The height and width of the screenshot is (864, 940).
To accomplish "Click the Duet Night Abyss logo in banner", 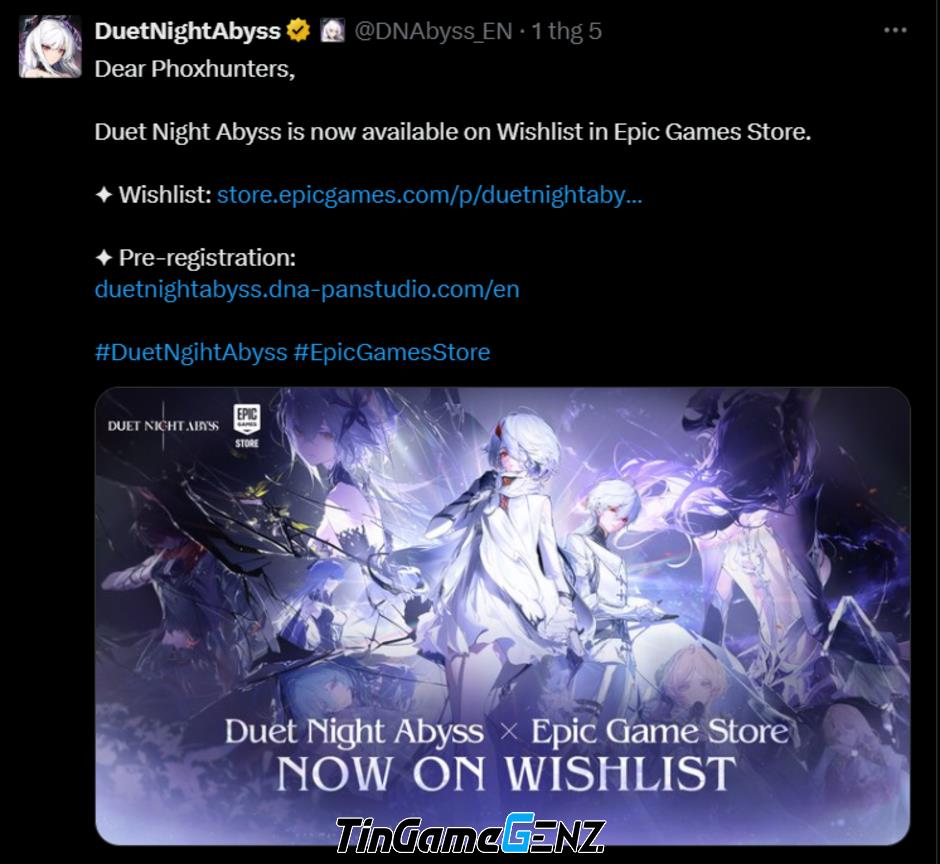I will coord(163,426).
